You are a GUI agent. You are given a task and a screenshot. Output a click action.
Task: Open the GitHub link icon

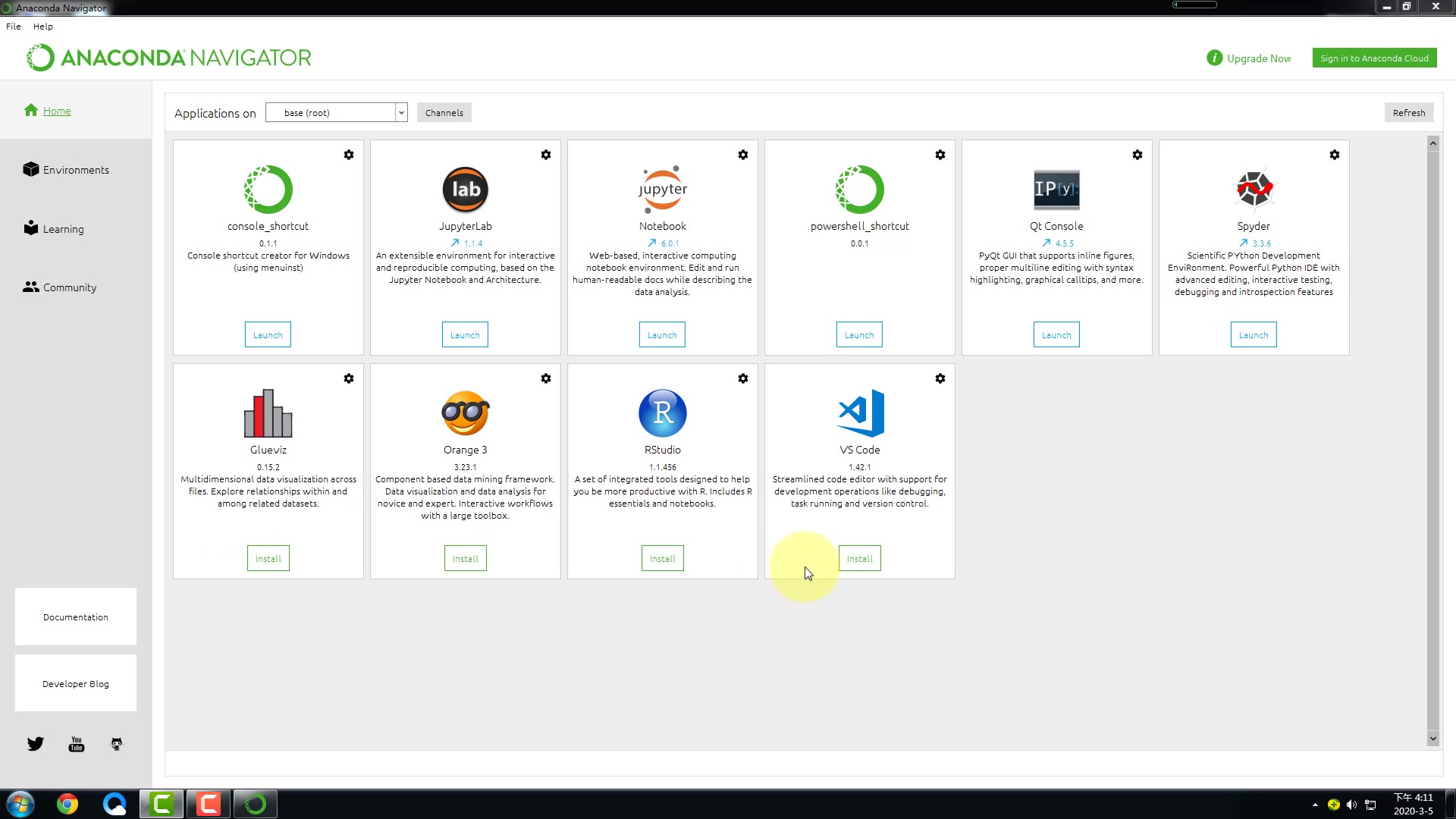pos(117,744)
